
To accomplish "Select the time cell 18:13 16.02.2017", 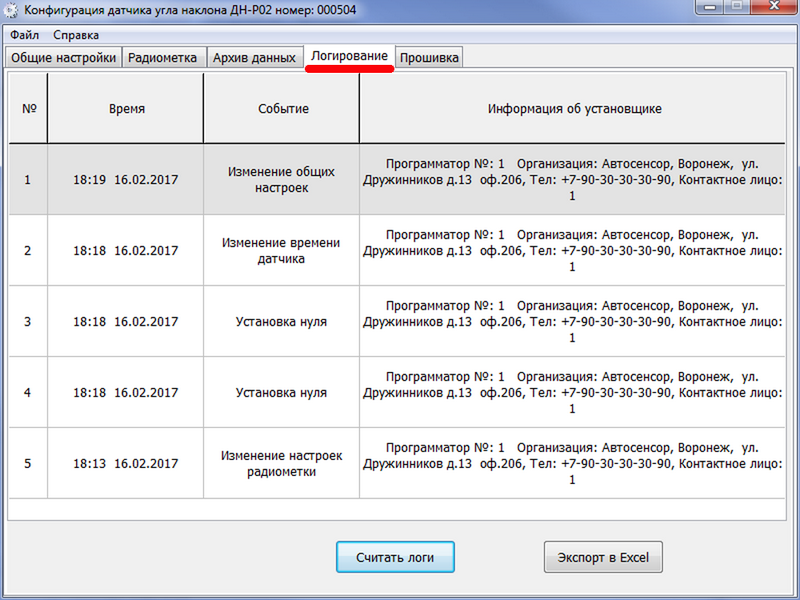I will click(126, 463).
